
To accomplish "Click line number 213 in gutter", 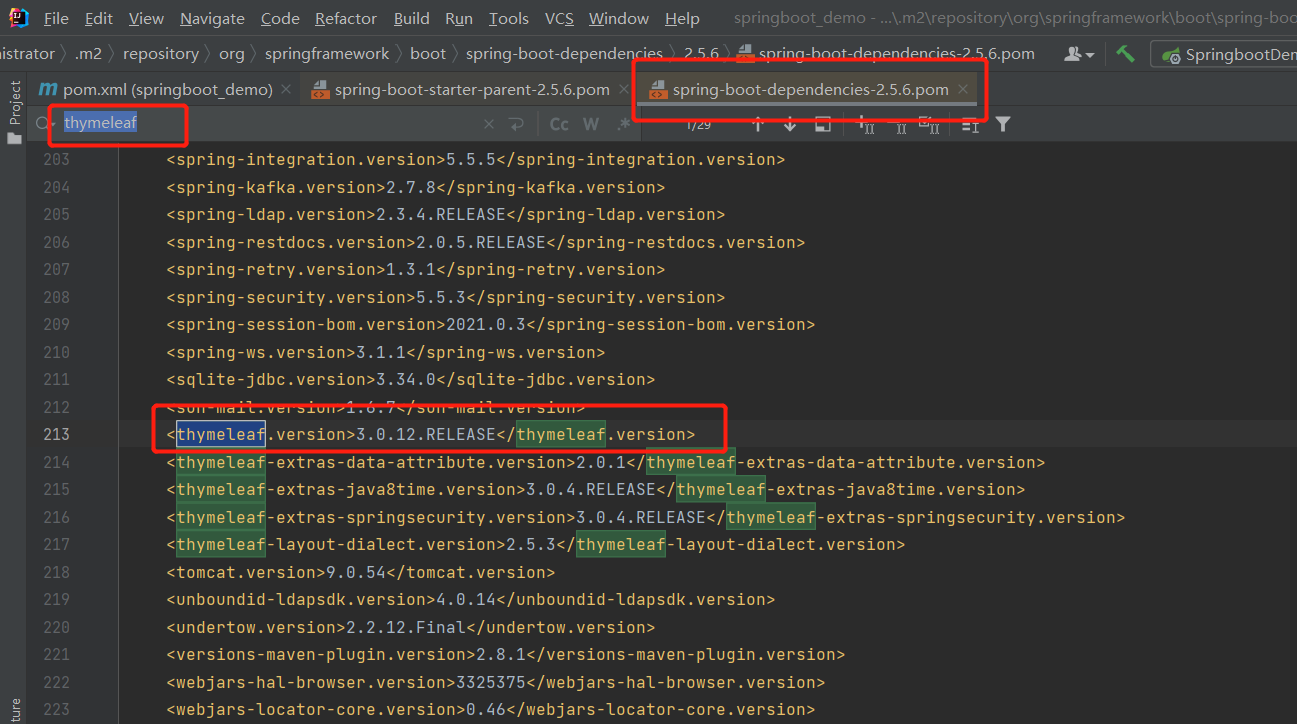I will [x=57, y=434].
